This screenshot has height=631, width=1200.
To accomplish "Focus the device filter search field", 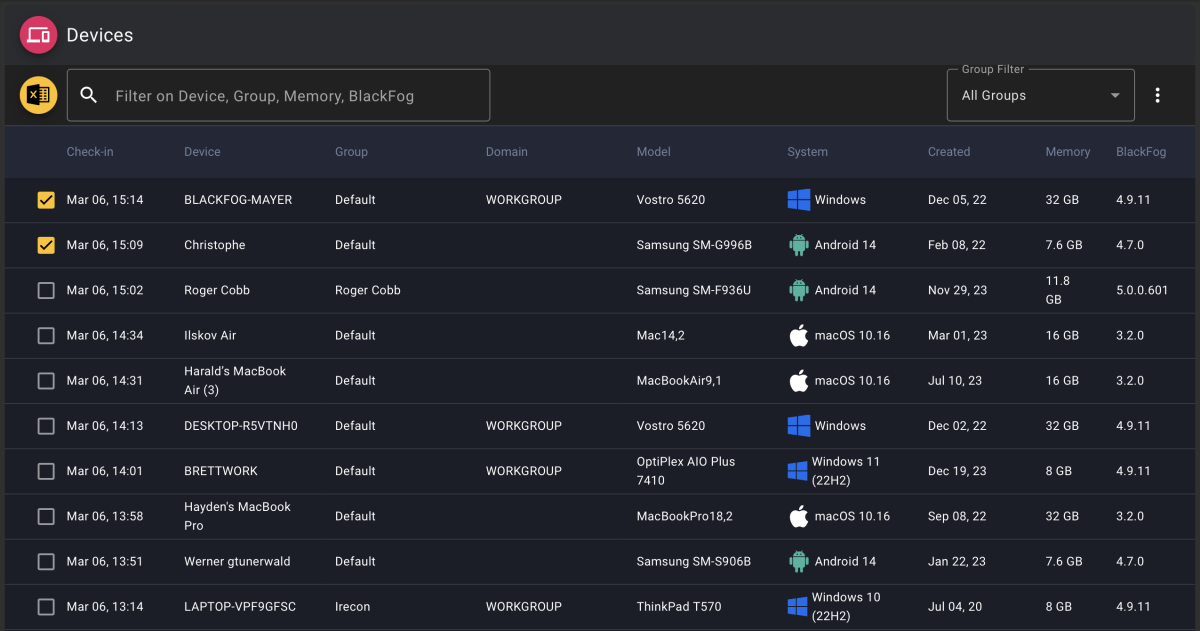I will (x=278, y=95).
